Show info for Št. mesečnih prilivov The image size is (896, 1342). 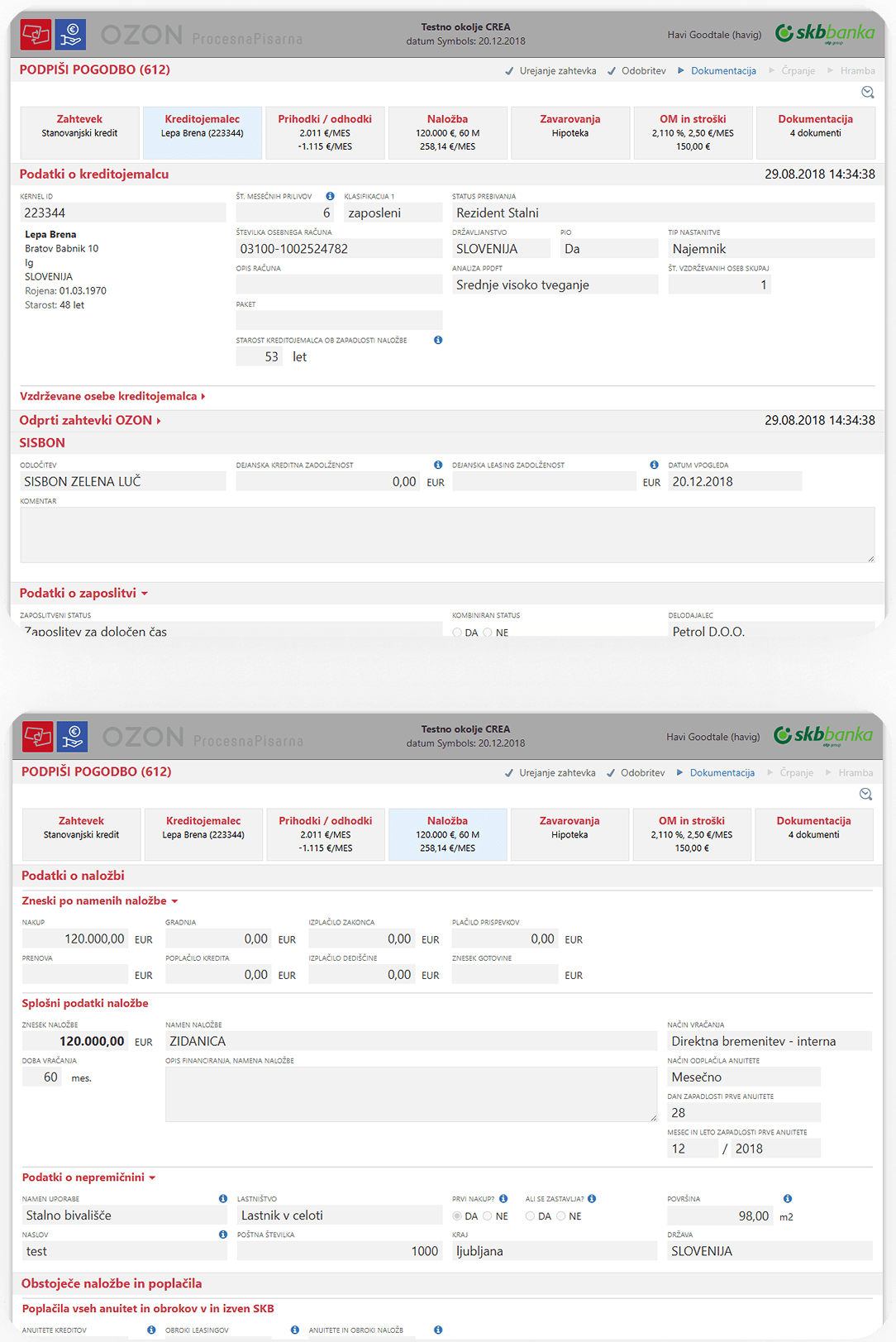click(x=330, y=196)
